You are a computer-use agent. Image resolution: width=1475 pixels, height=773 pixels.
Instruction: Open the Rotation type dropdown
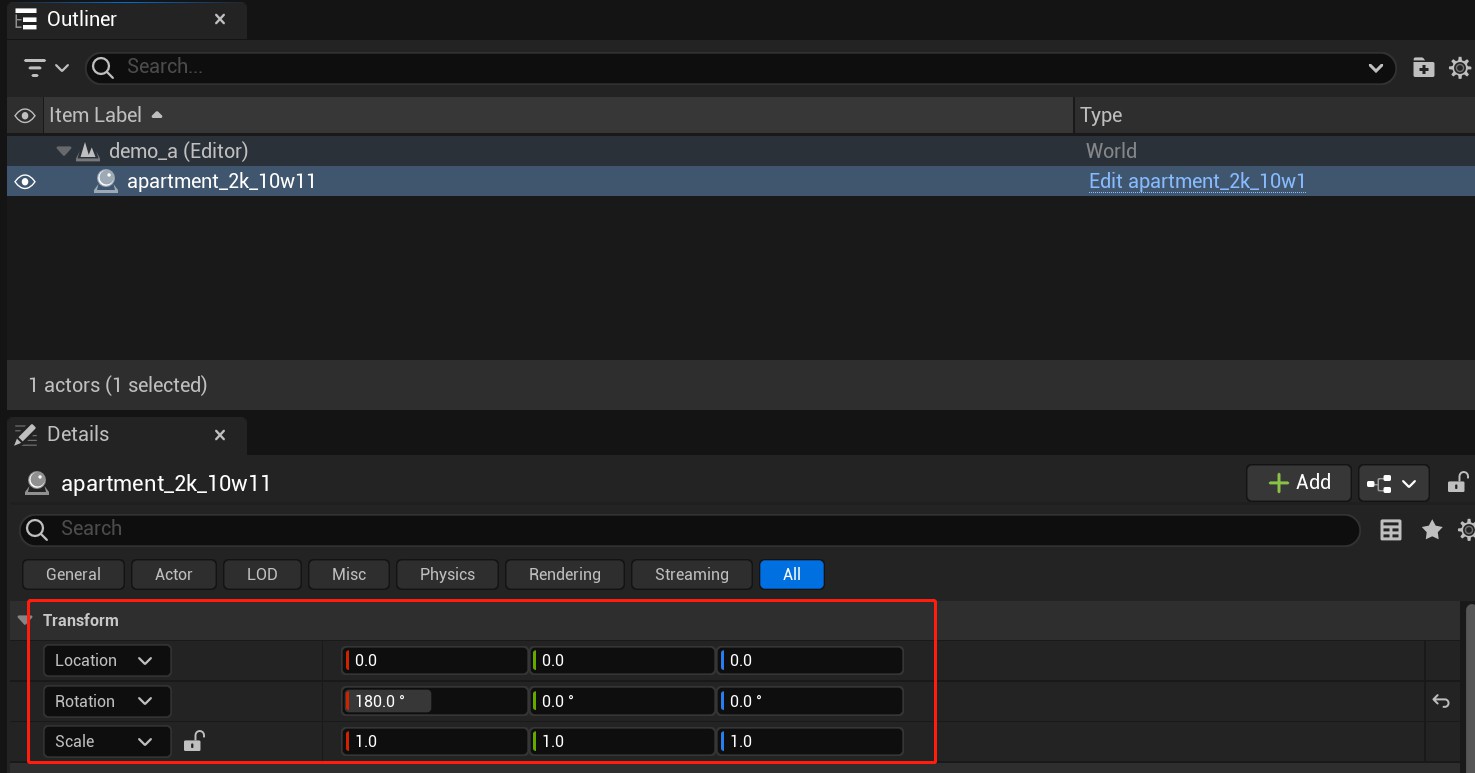point(107,701)
